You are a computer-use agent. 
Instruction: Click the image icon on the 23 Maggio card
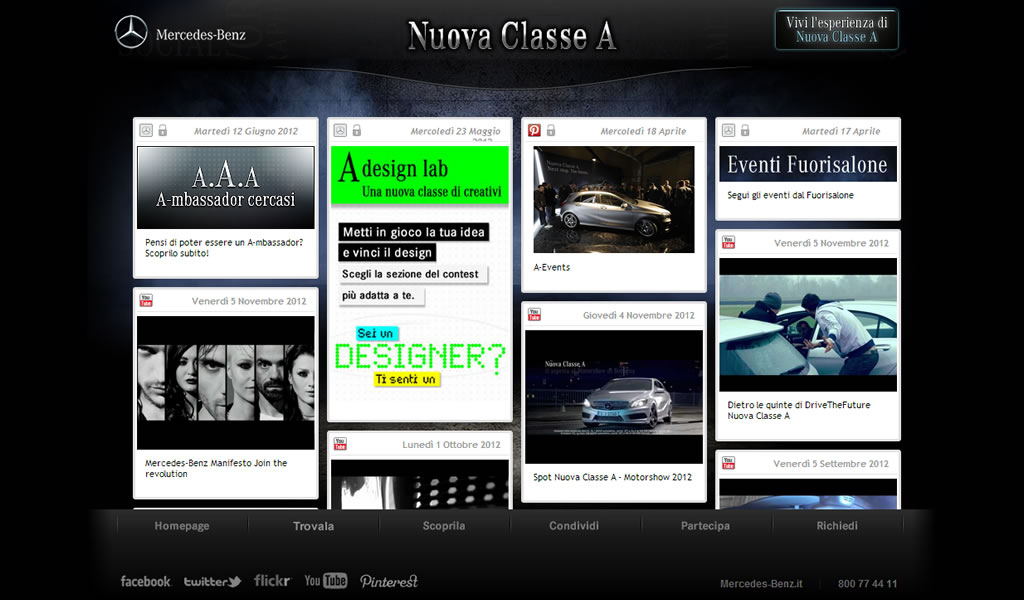(340, 131)
